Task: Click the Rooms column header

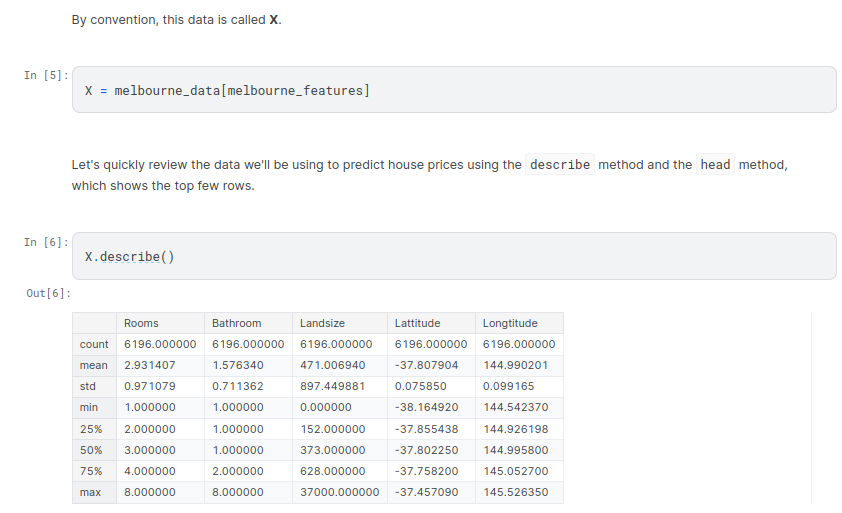Action: 141,323
